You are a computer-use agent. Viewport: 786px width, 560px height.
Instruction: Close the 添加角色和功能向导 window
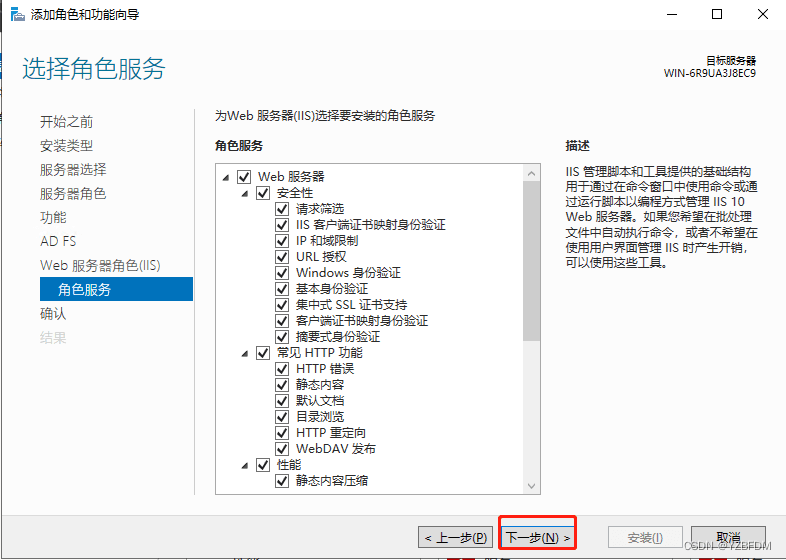[x=763, y=14]
